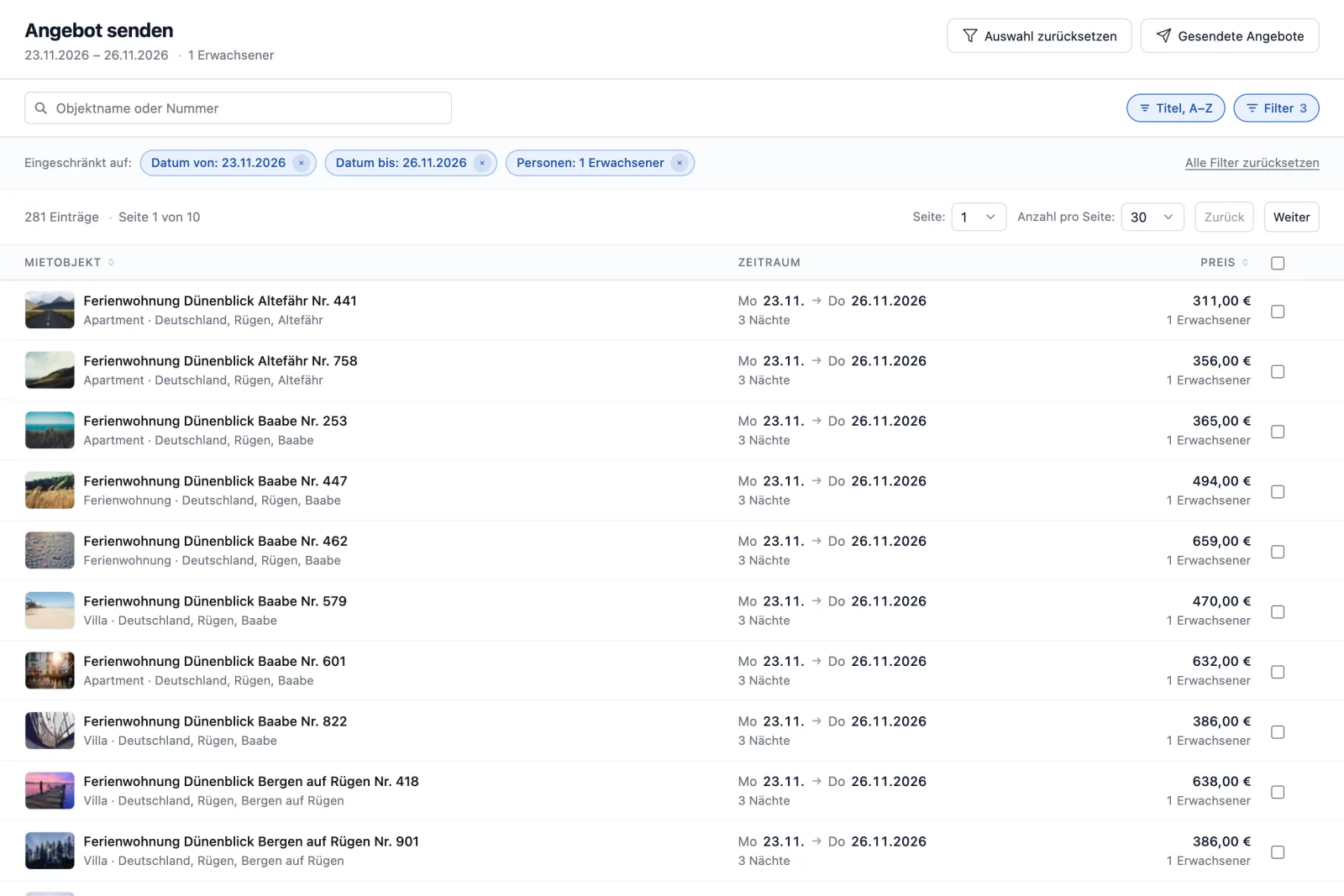Open thumbnail of Ferienwohnung Dünenblick Altefähr Nr. 441
Viewport: 1344px width, 896px height.
pyautogui.click(x=50, y=311)
